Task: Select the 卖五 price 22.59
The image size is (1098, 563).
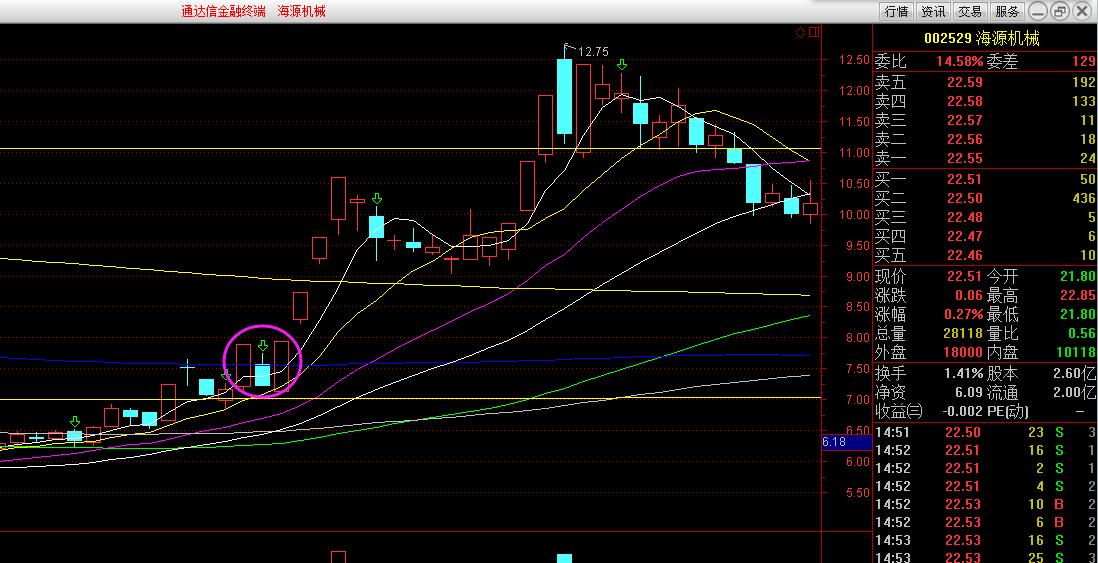Action: [964, 83]
